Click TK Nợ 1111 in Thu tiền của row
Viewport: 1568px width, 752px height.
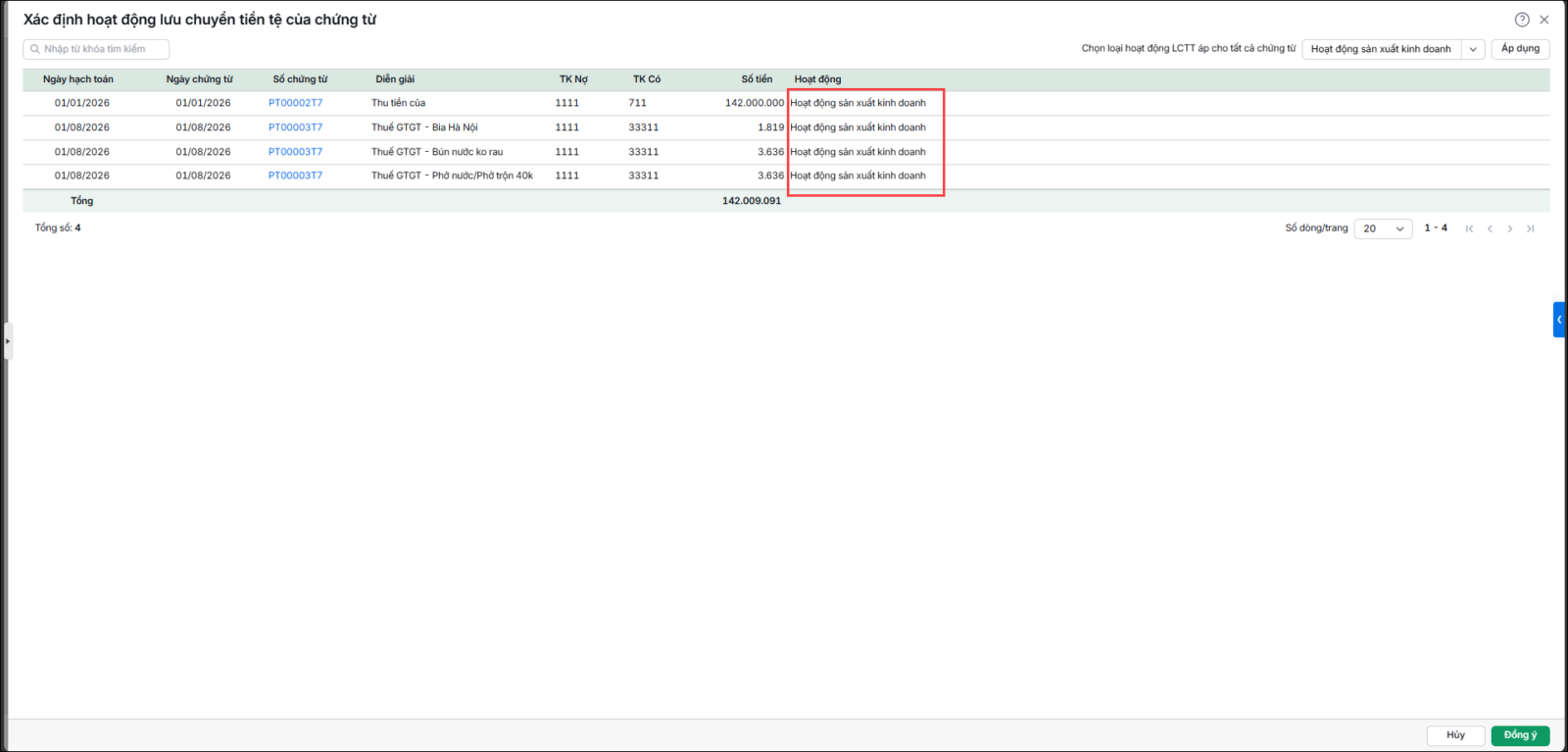[x=567, y=103]
